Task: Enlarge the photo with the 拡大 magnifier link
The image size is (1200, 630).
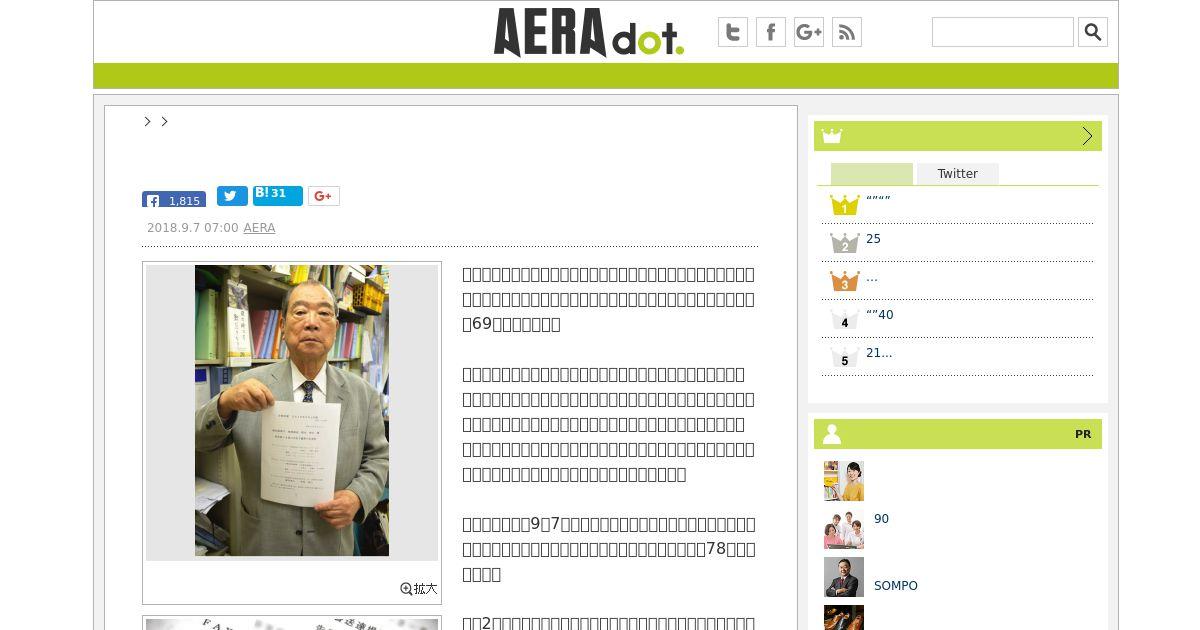Action: pyautogui.click(x=419, y=589)
